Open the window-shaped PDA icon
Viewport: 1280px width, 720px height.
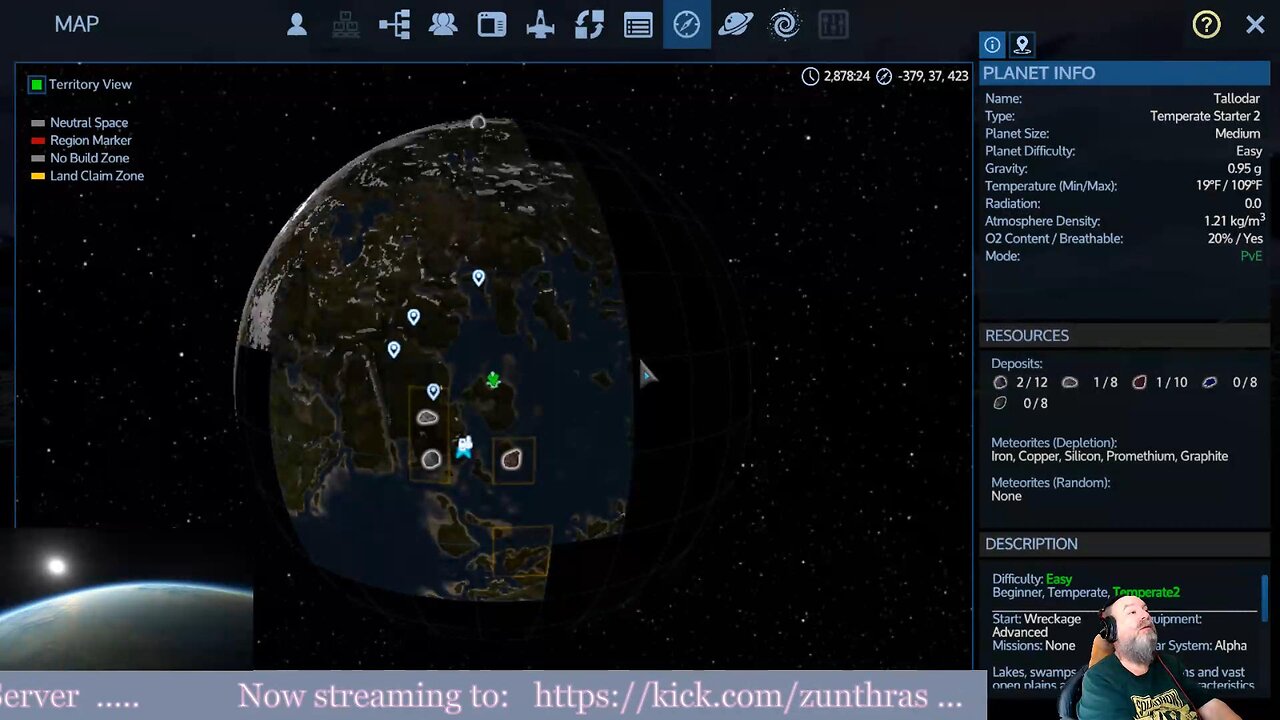click(492, 25)
